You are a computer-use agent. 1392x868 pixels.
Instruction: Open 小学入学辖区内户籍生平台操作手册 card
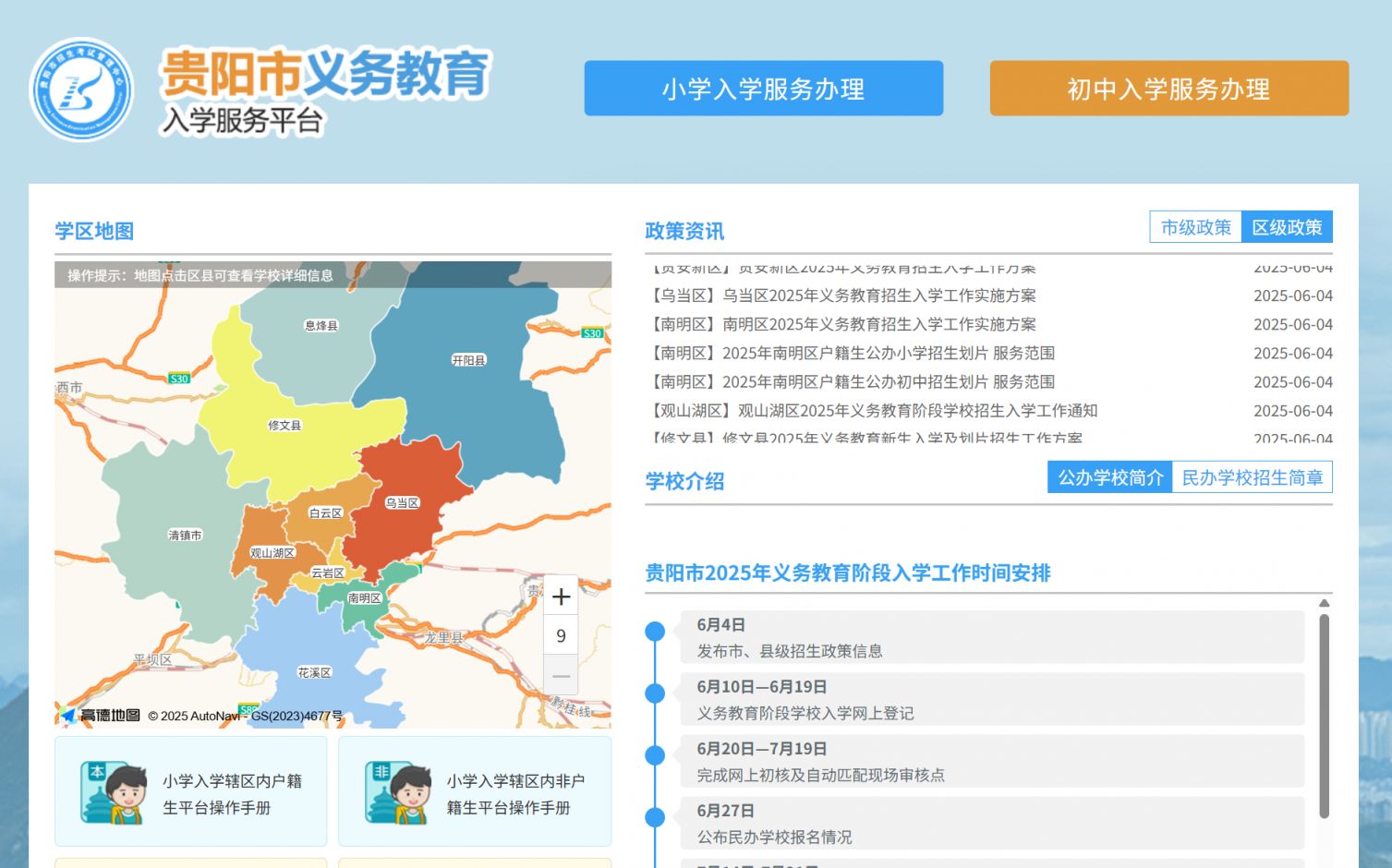(x=191, y=791)
